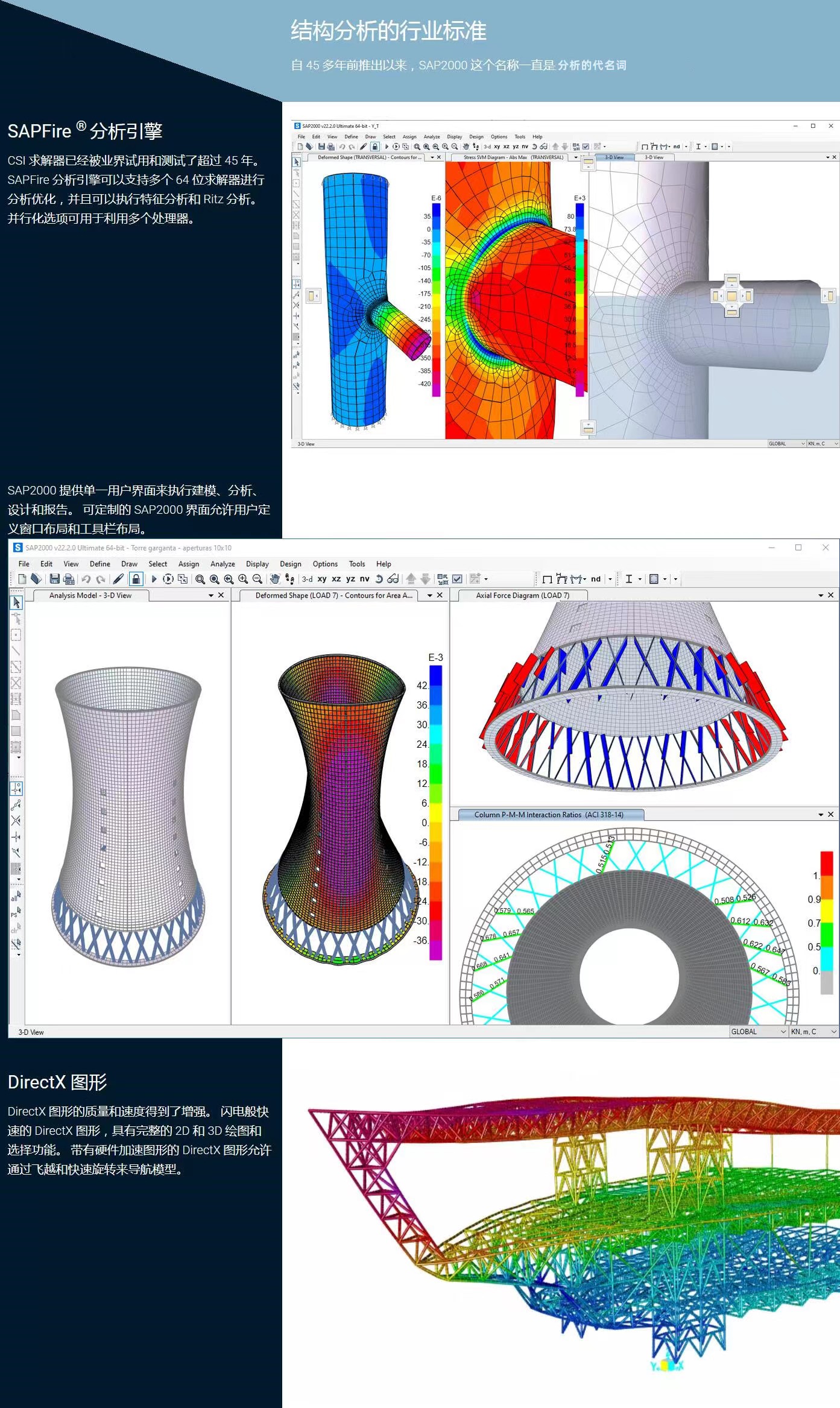Select the Pan hand tool in lower toolbar

(x=275, y=579)
